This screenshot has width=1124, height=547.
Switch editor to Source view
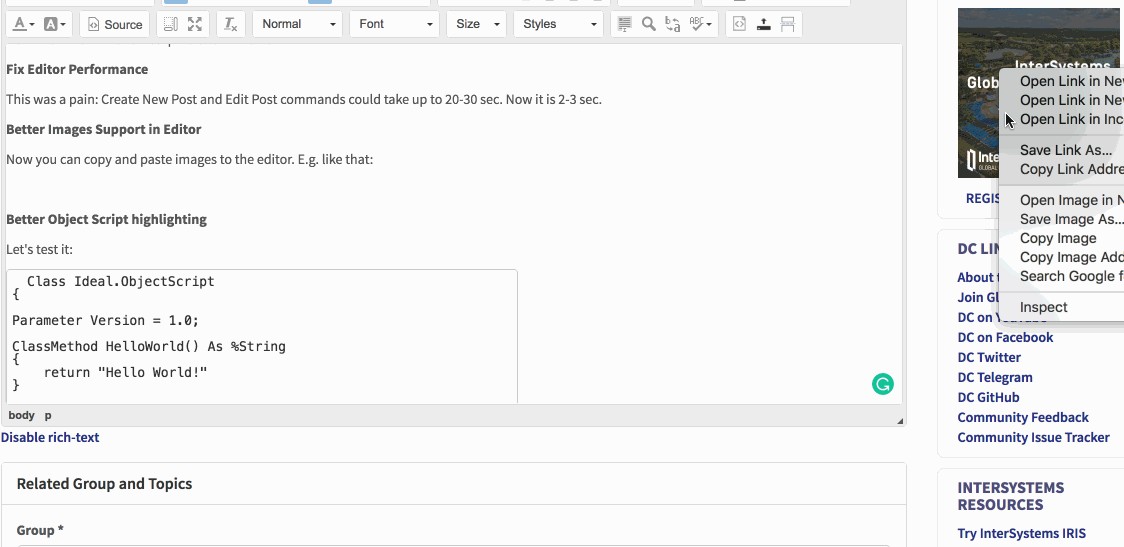[114, 24]
